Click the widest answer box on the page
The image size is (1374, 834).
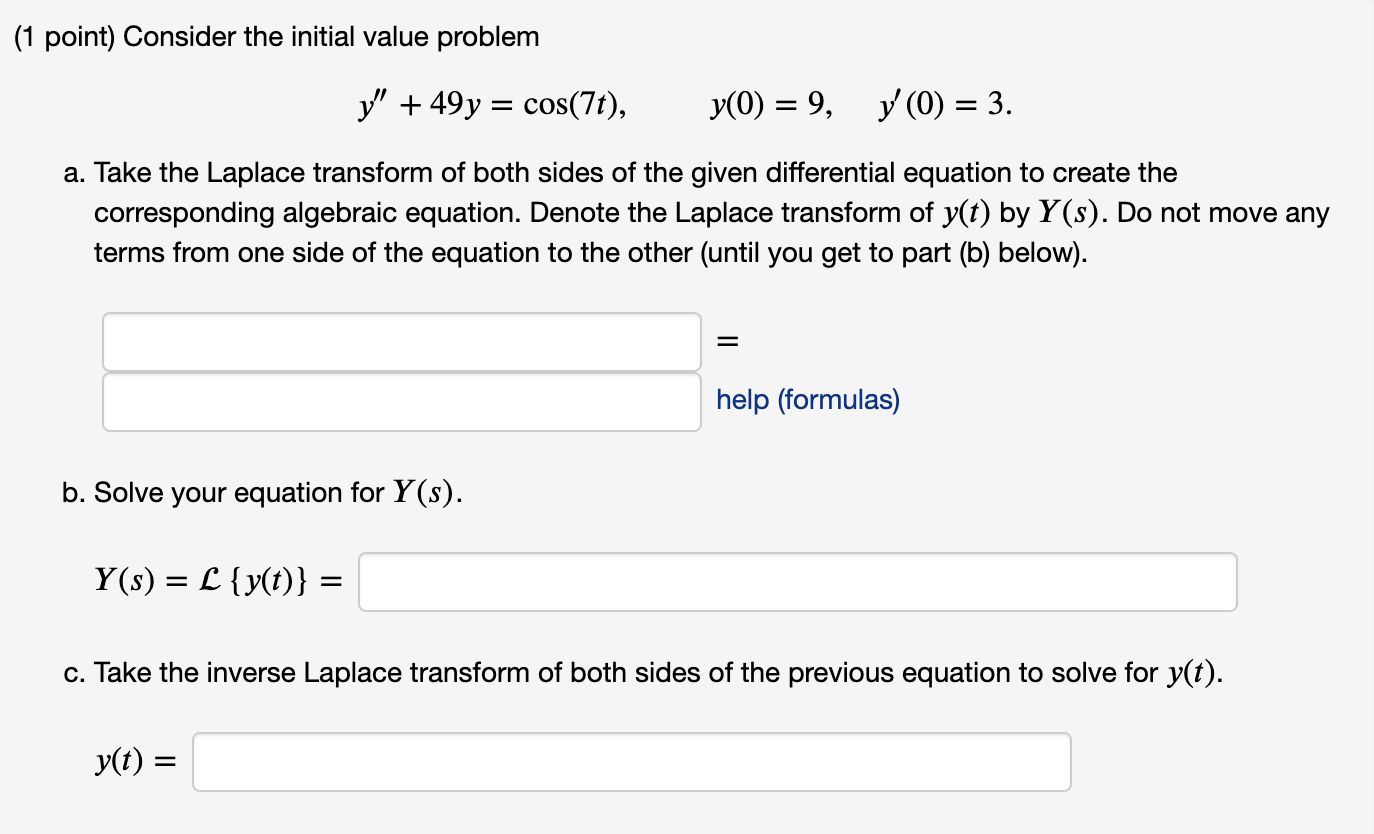796,581
